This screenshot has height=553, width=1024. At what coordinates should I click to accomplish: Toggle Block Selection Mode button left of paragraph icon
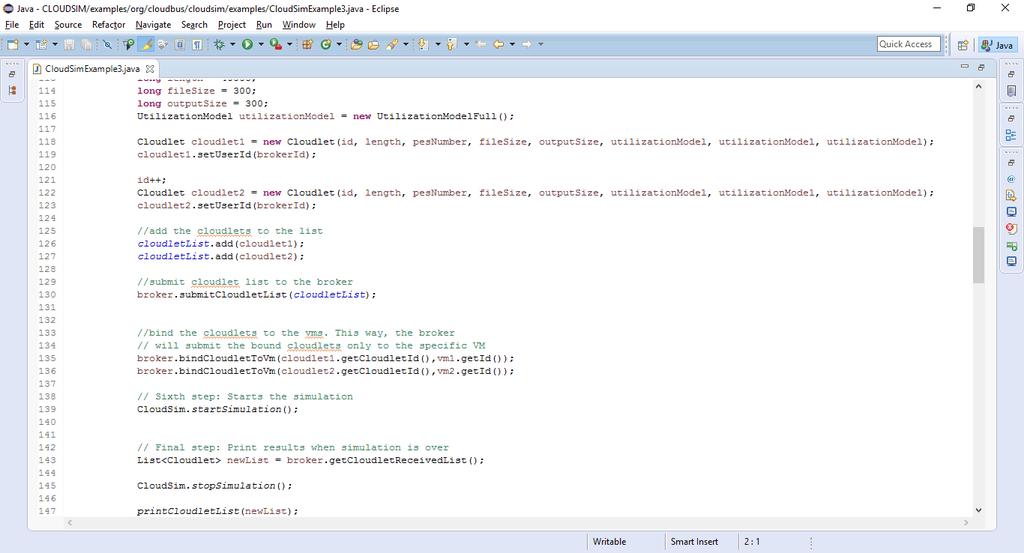tap(180, 44)
